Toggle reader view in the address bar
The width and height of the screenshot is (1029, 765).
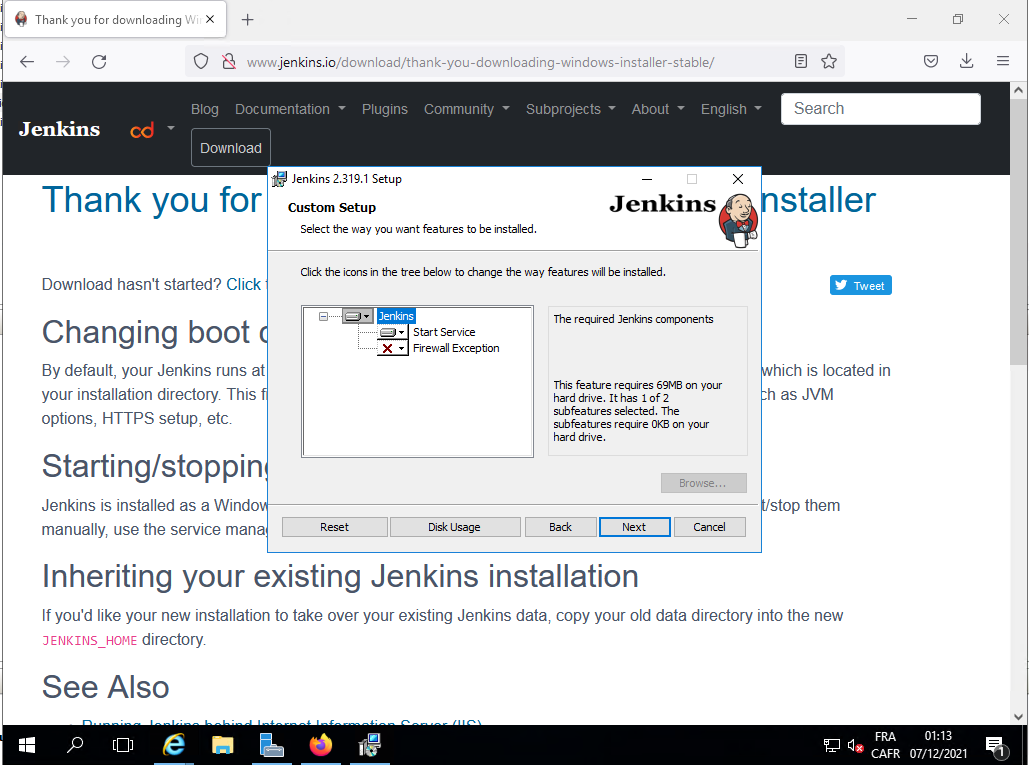click(x=801, y=62)
